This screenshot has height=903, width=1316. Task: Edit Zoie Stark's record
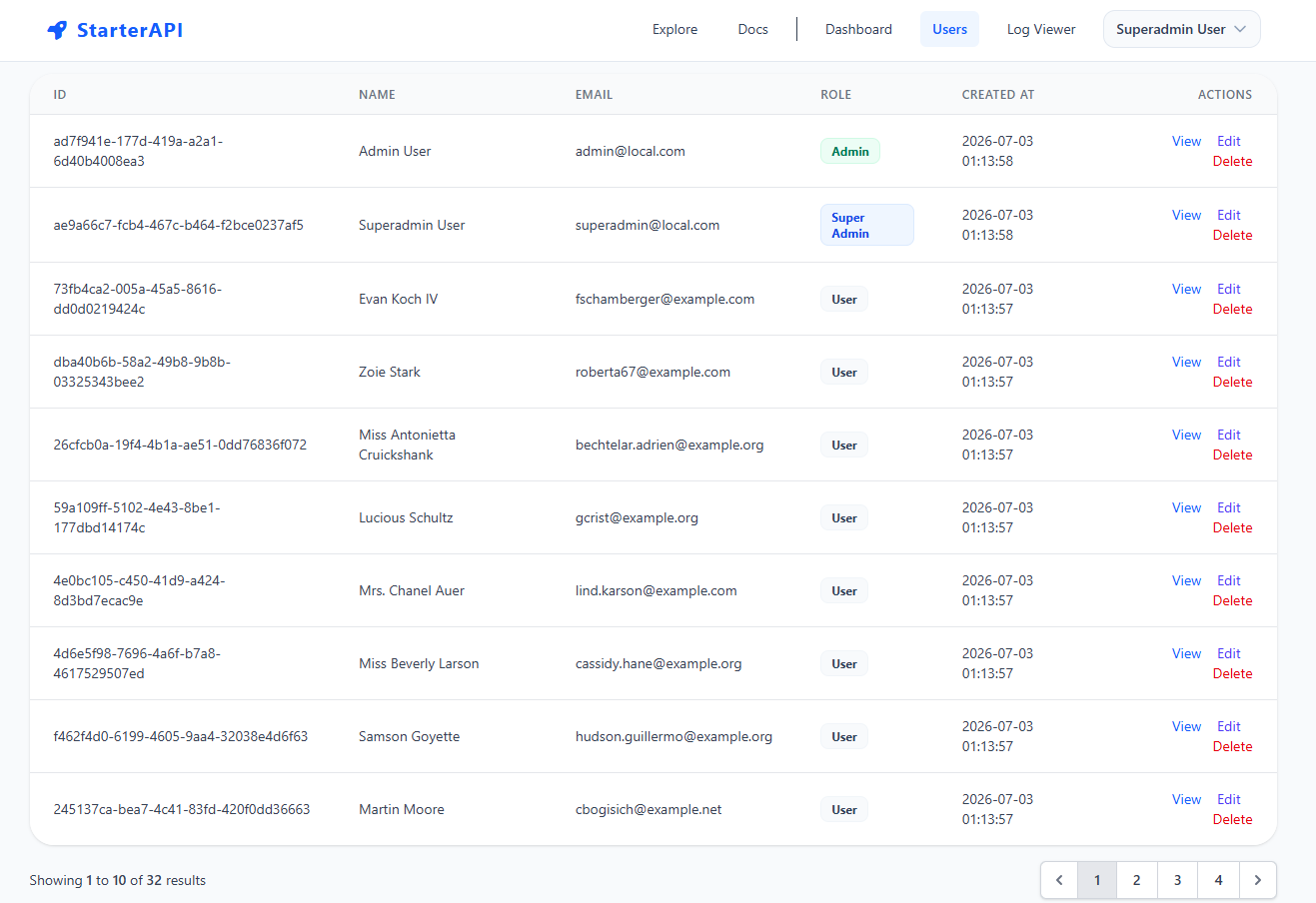(x=1228, y=362)
